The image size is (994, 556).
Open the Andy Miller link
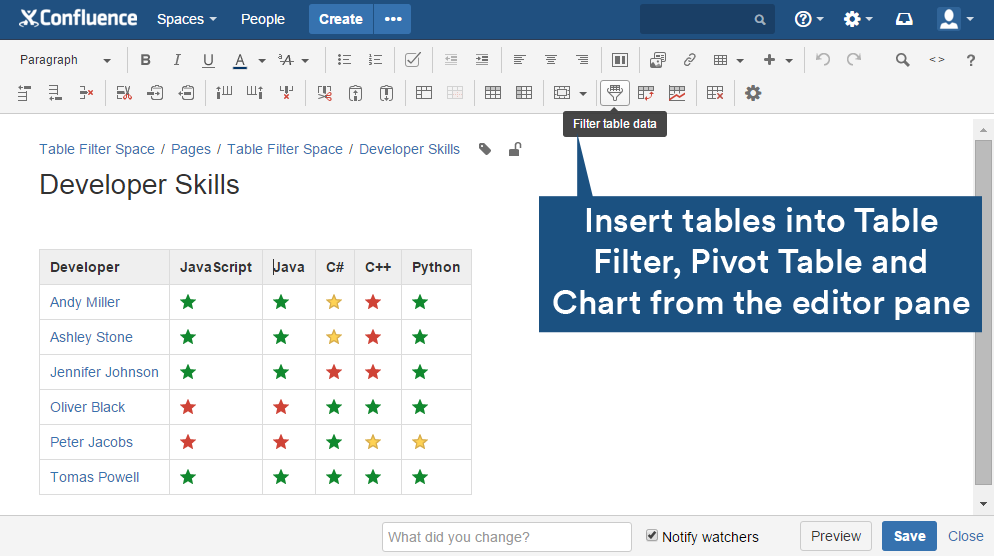(x=85, y=302)
